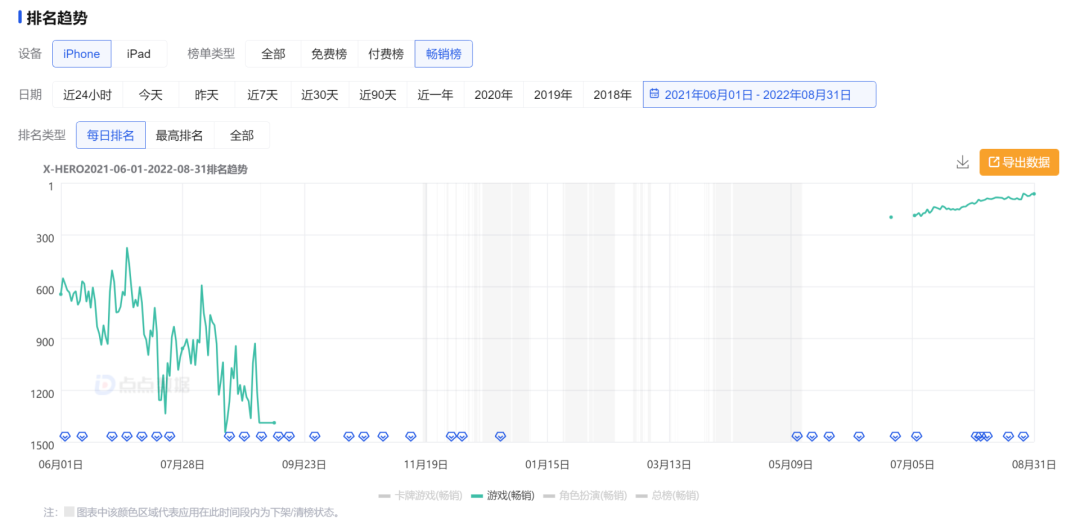Toggle 角色扮演(畅销) legend series
The width and height of the screenshot is (1080, 529).
(585, 495)
